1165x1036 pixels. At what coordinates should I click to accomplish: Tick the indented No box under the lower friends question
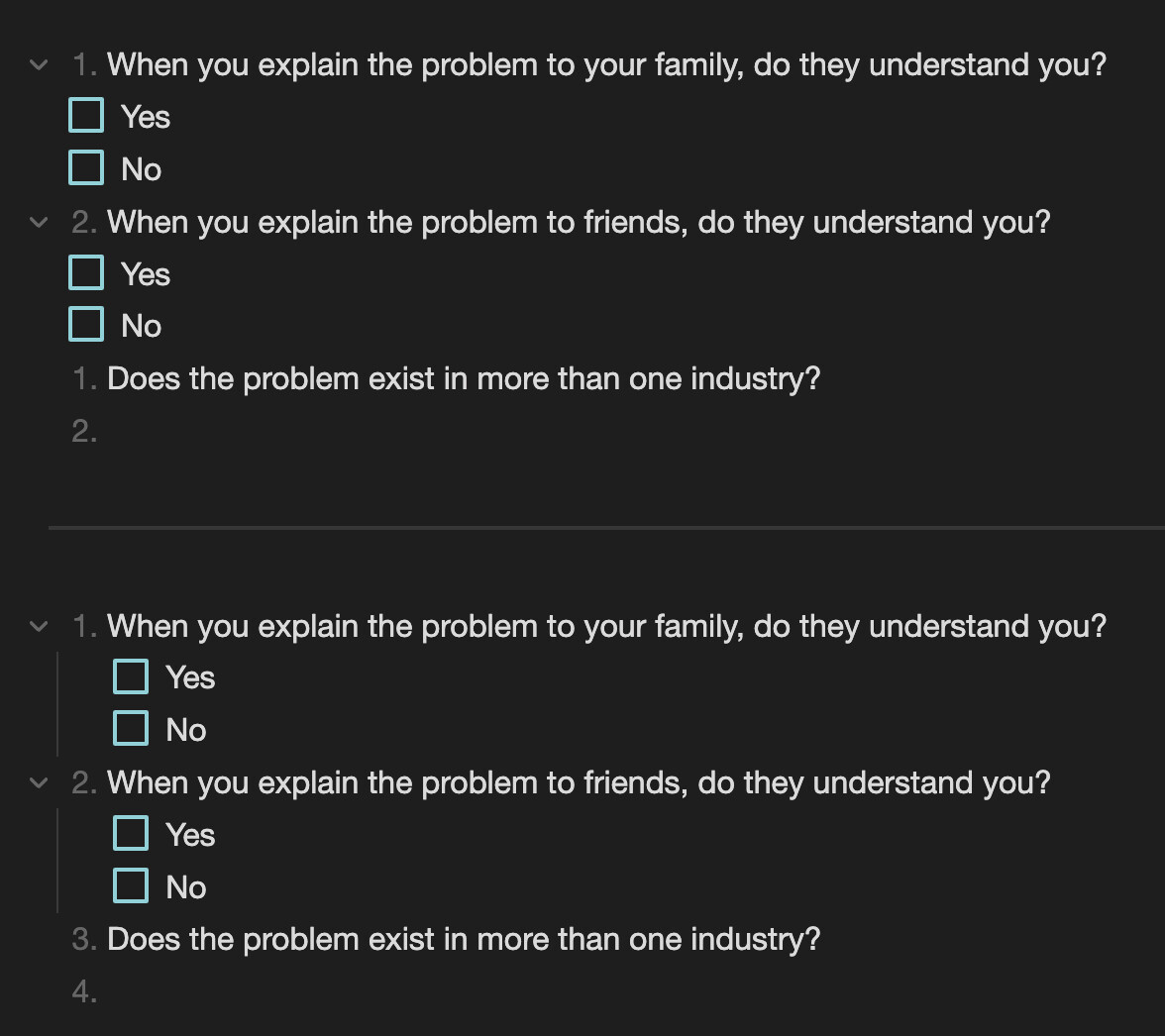[x=131, y=884]
